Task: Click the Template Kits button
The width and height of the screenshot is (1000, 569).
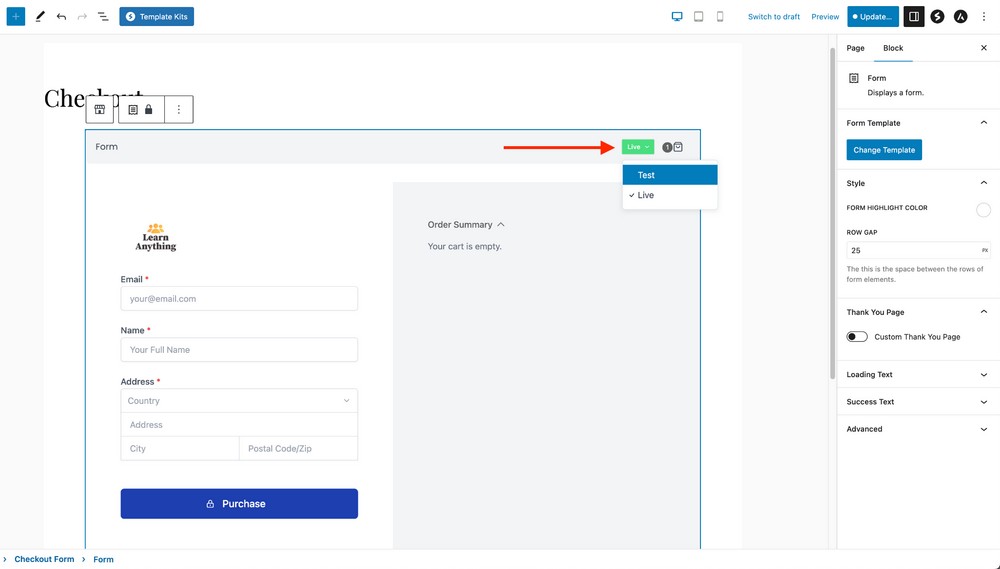Action: [156, 17]
